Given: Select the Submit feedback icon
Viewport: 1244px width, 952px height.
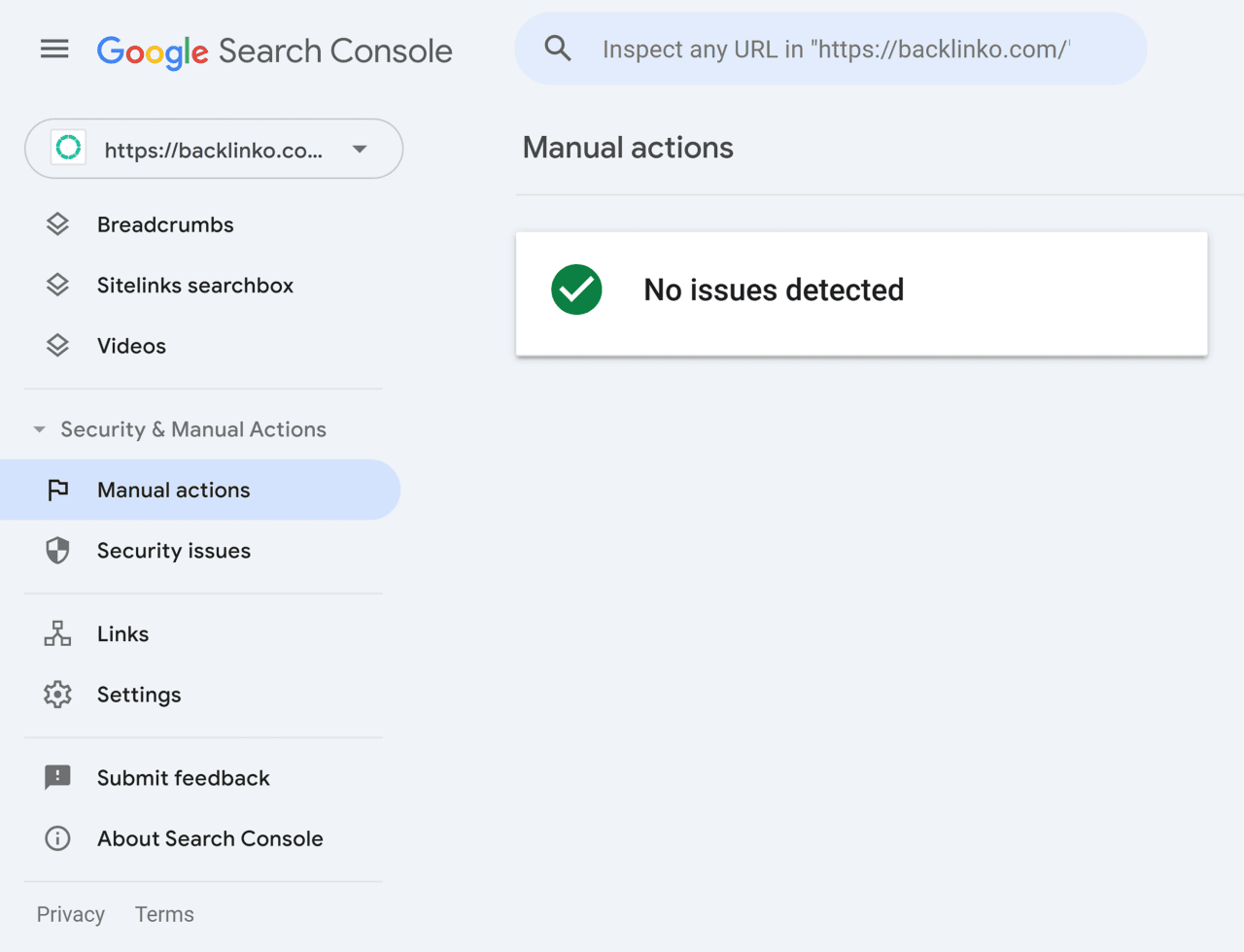Looking at the screenshot, I should [x=56, y=777].
